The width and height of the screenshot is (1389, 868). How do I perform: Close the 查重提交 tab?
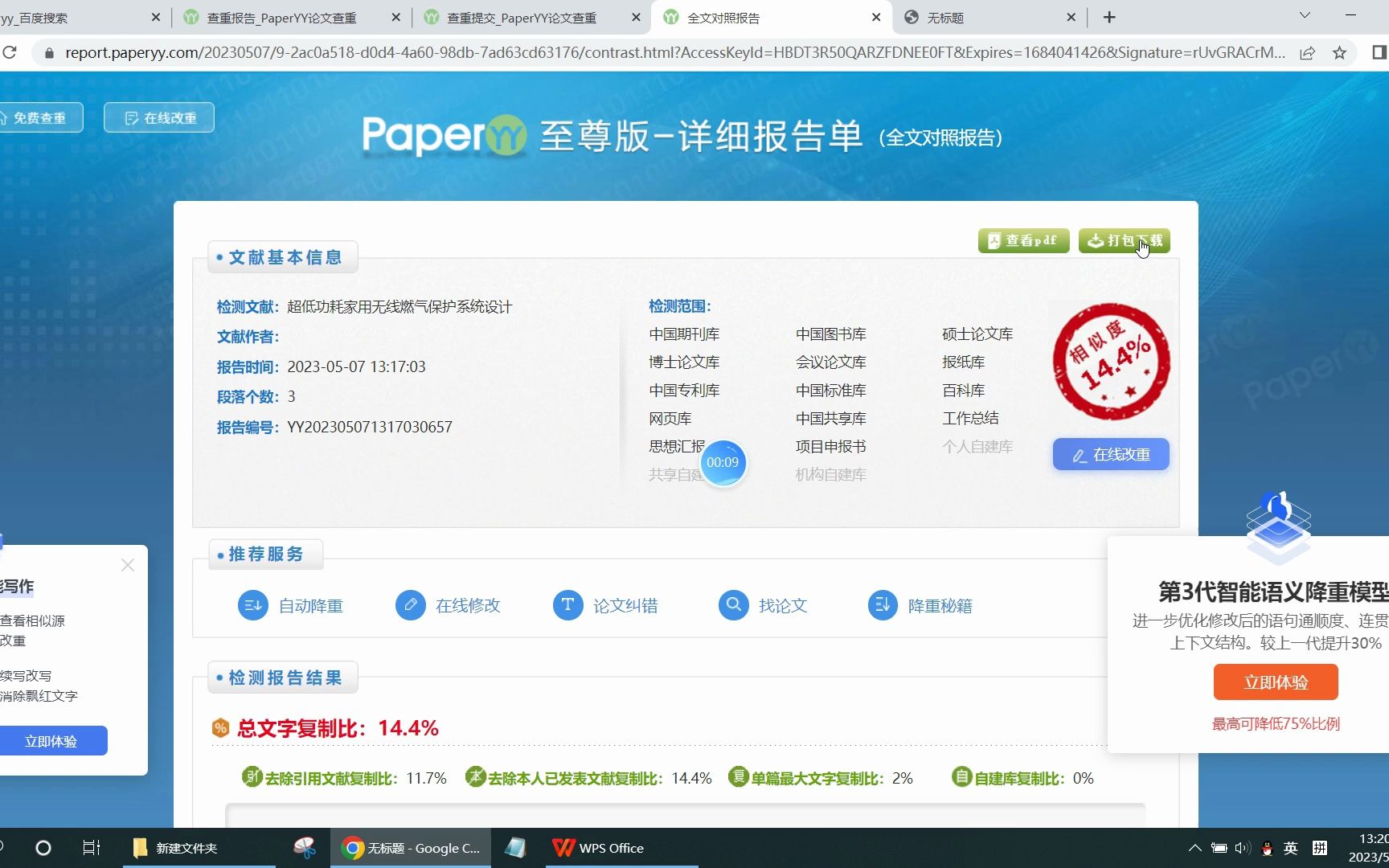[636, 17]
